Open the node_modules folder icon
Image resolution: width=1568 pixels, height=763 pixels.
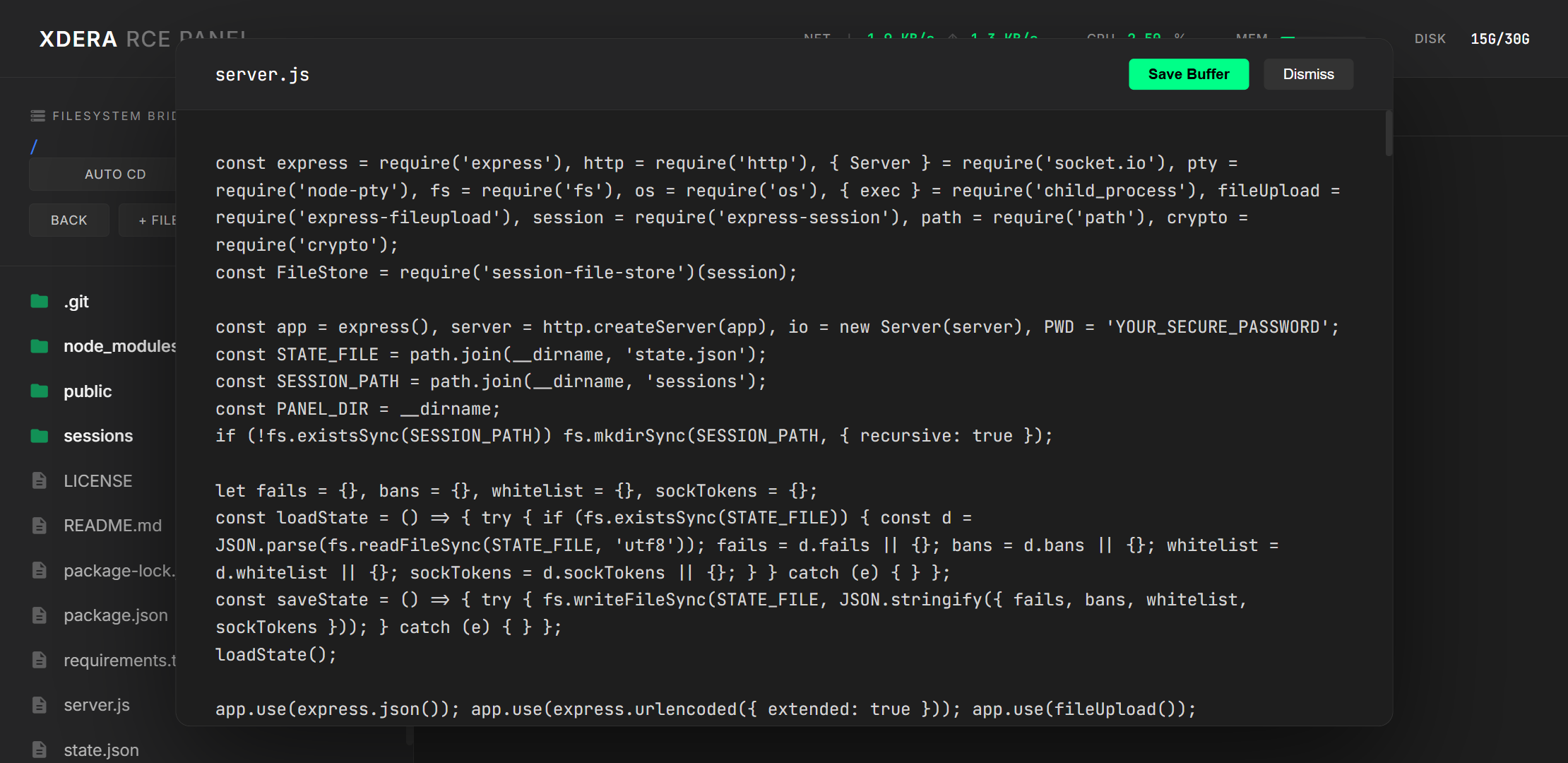pyautogui.click(x=40, y=346)
